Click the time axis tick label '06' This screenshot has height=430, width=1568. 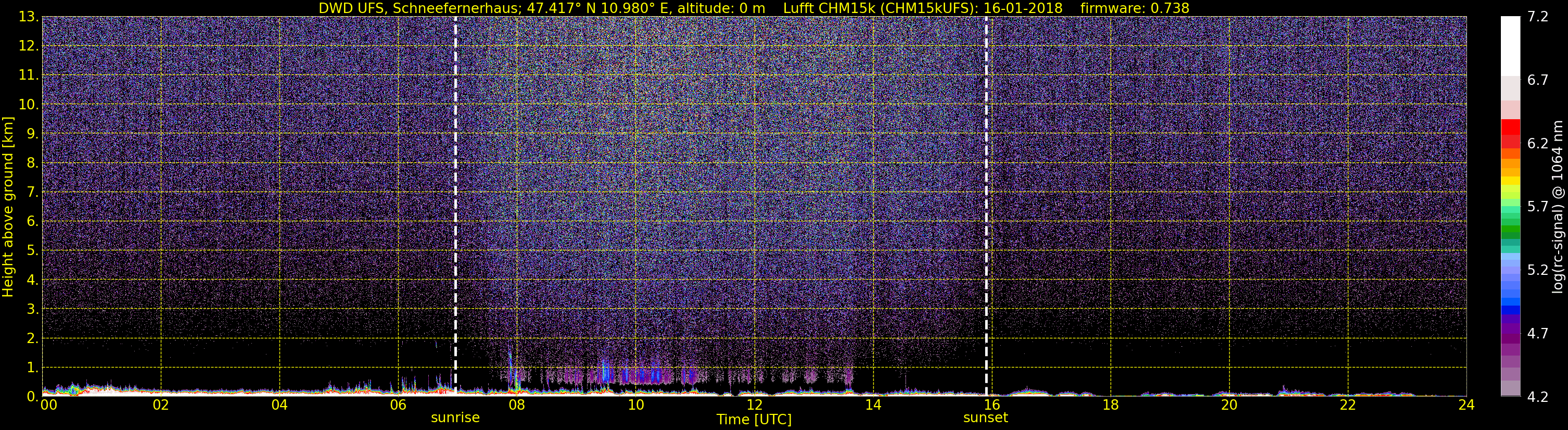pos(398,405)
